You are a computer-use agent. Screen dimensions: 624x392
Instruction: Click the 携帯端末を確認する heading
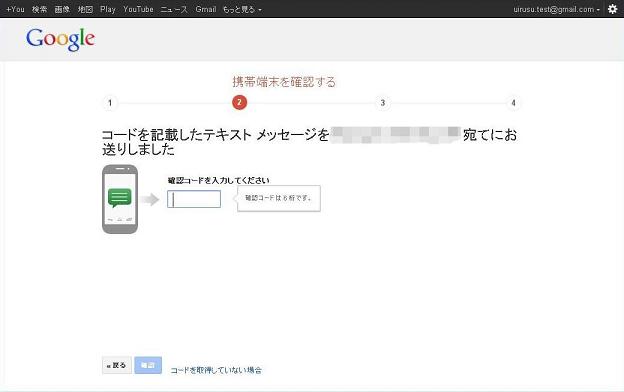pos(284,82)
